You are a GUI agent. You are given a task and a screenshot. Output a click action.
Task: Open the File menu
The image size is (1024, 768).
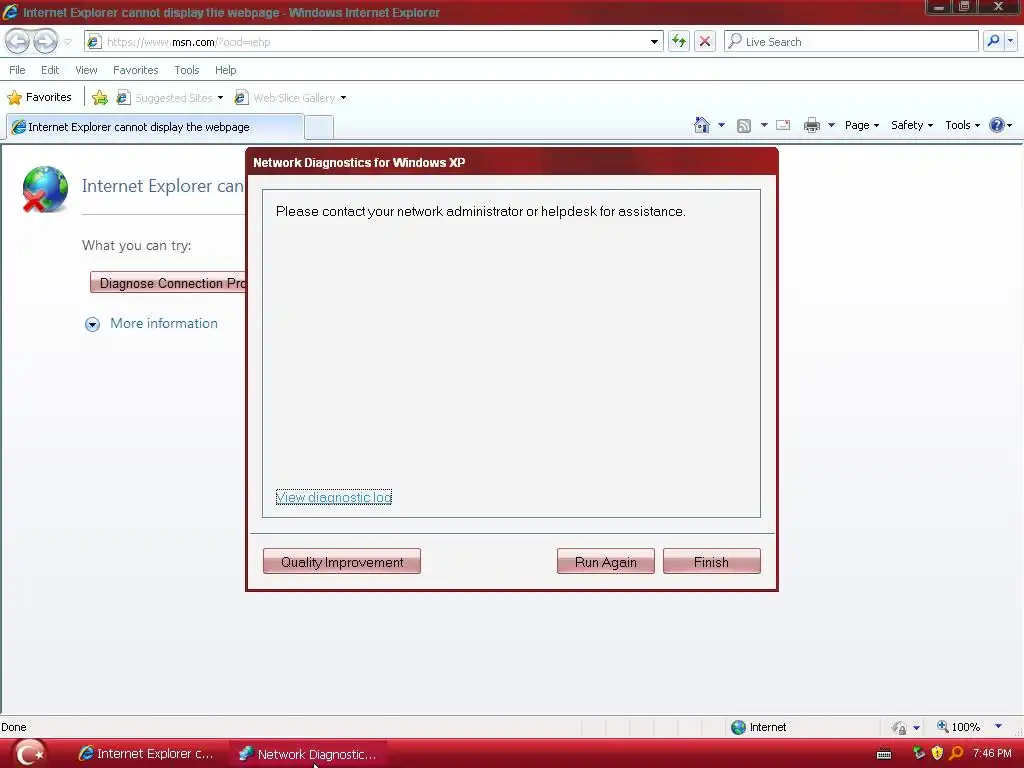click(x=18, y=70)
